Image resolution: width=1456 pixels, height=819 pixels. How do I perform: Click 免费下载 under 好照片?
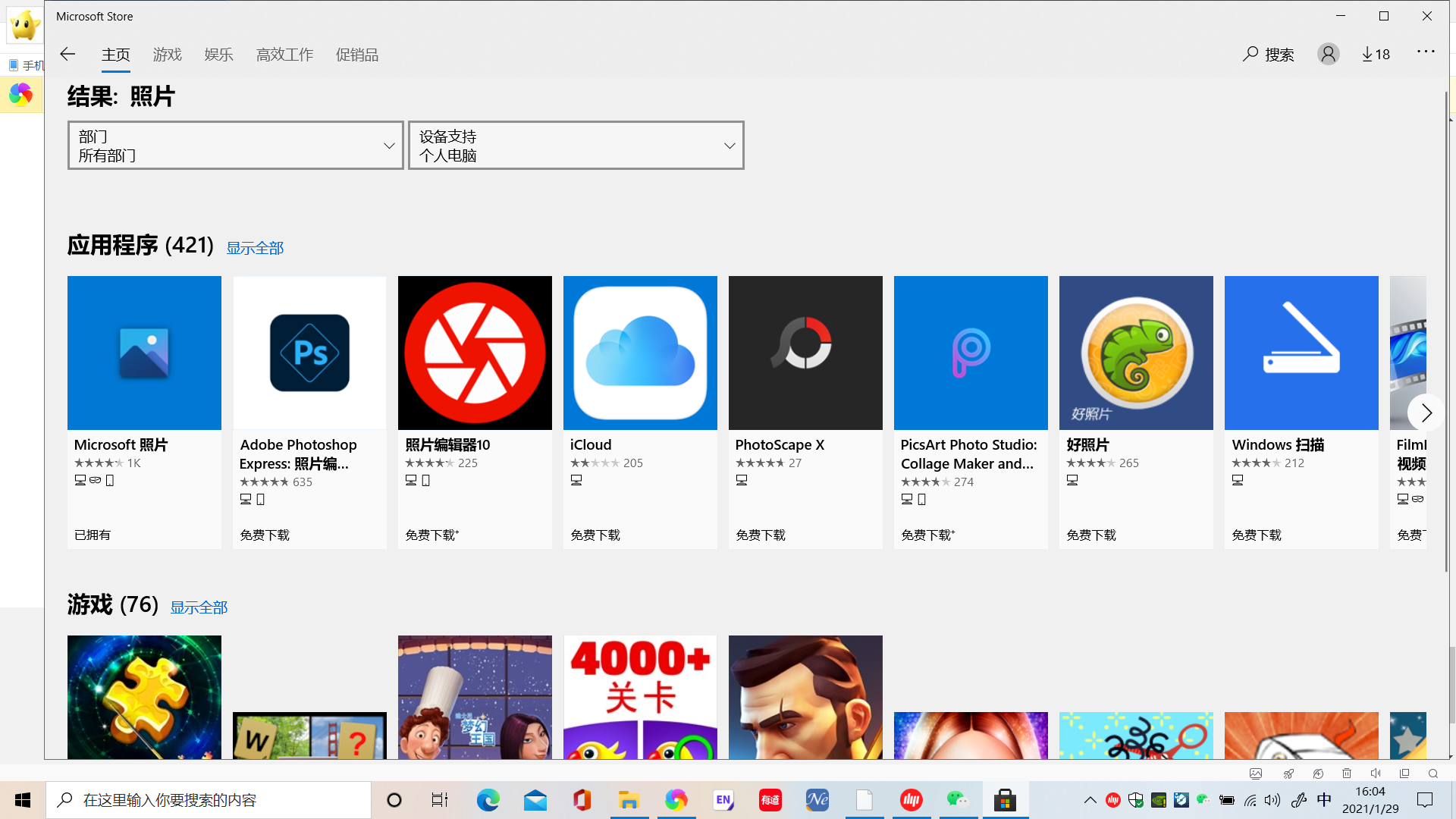pos(1091,535)
